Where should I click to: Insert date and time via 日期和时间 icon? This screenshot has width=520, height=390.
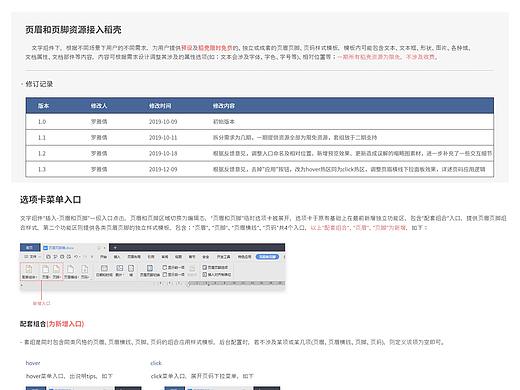[104, 268]
